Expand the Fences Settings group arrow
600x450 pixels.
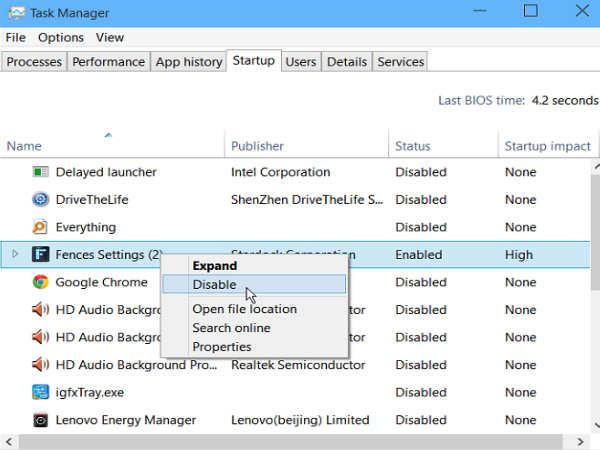(x=15, y=254)
